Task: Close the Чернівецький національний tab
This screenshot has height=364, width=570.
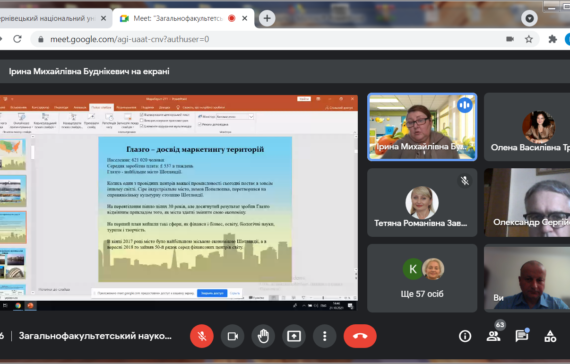Action: [104, 18]
